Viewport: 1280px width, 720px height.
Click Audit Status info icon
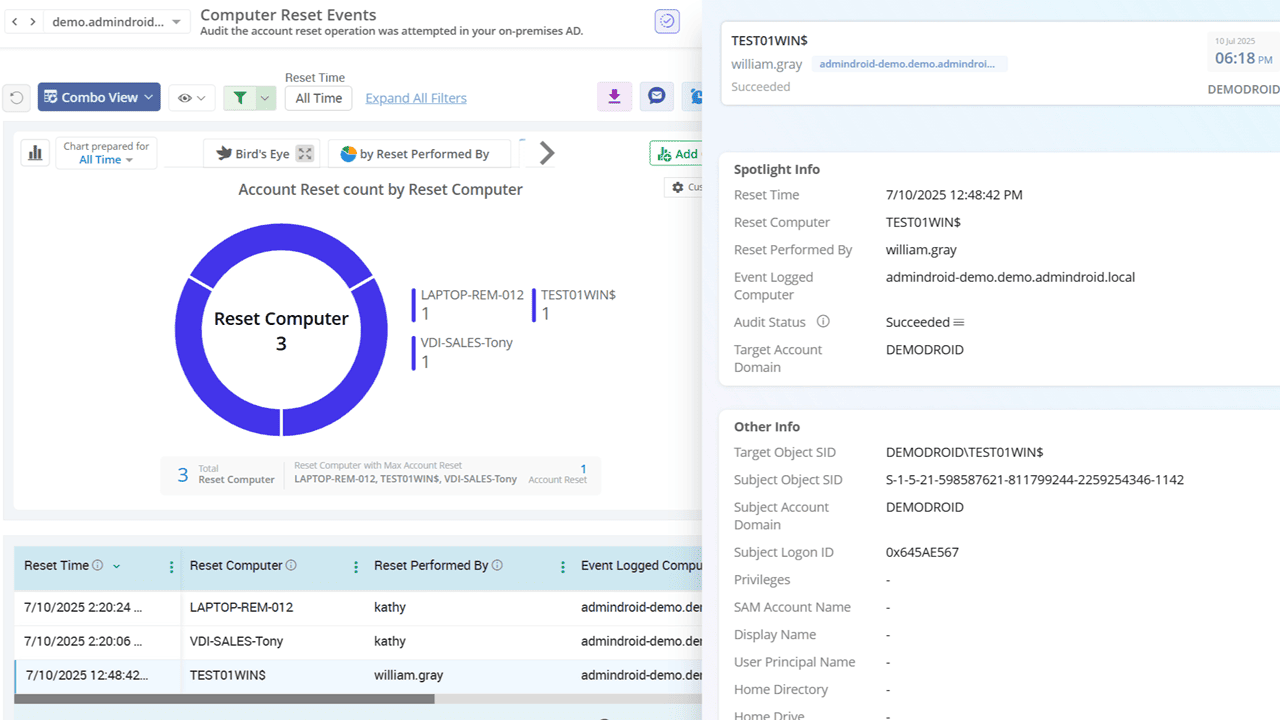pyautogui.click(x=823, y=322)
